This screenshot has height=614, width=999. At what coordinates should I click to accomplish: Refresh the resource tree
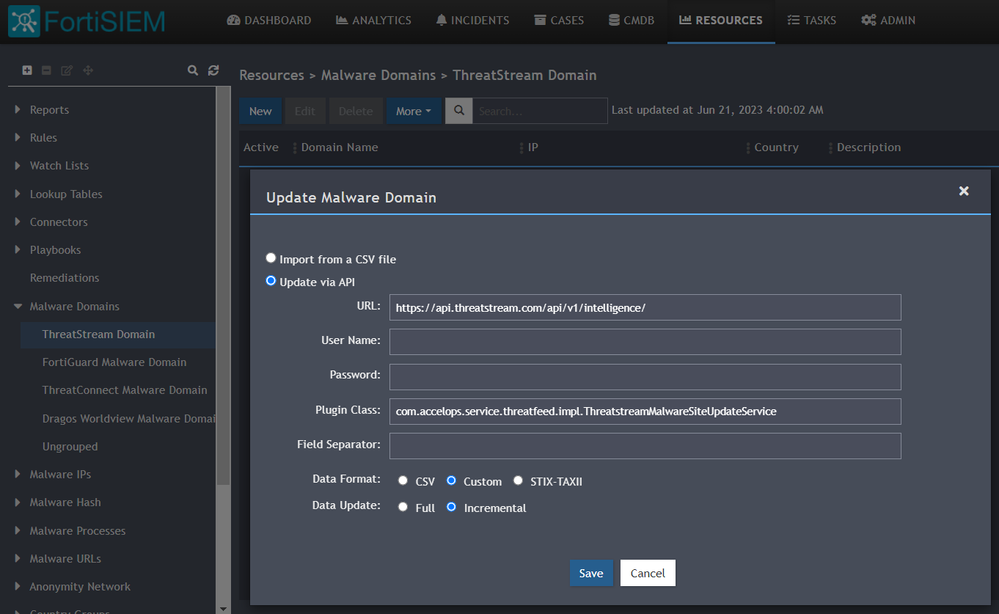click(x=213, y=71)
